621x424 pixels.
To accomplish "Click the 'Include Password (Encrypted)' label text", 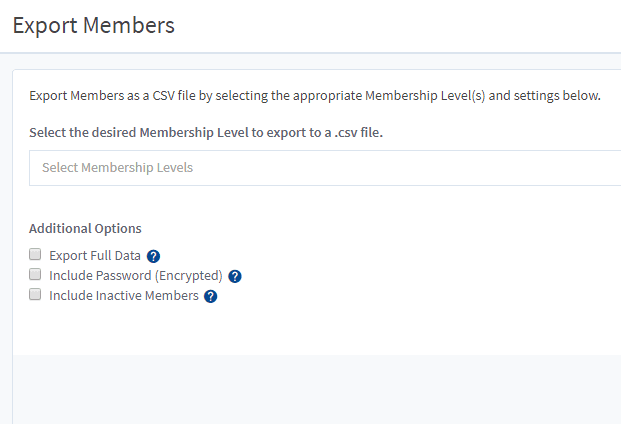I will (136, 276).
